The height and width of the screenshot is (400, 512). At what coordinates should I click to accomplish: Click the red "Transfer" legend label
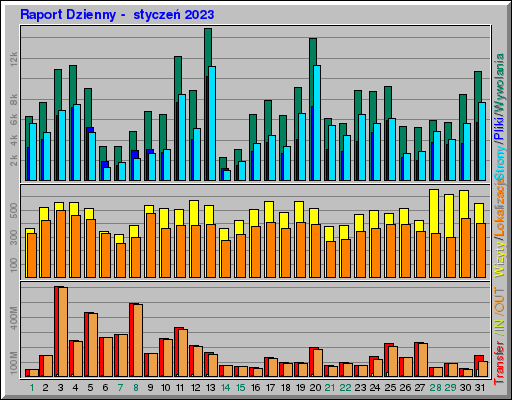[x=499, y=362]
